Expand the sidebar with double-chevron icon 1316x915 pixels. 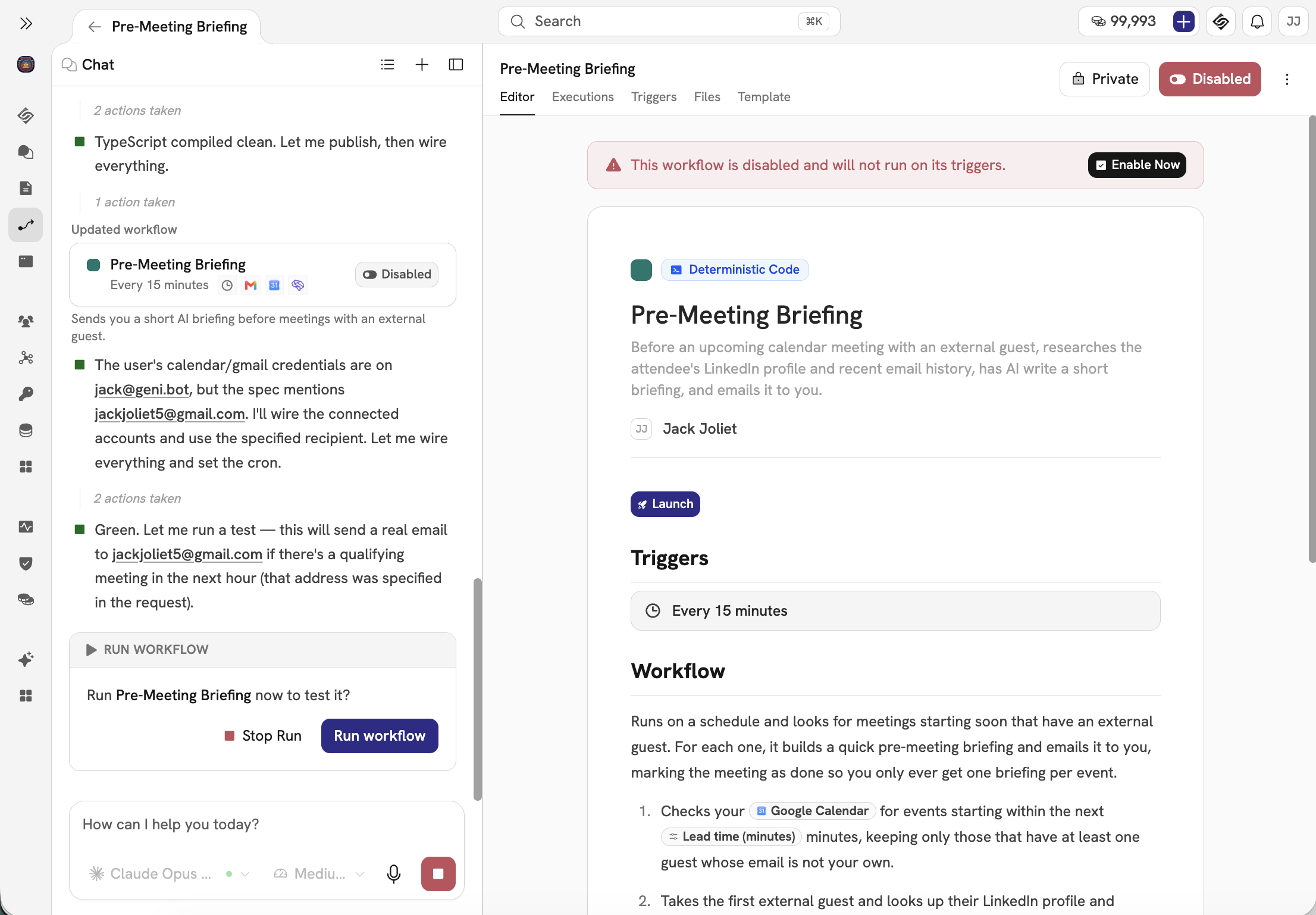point(26,23)
